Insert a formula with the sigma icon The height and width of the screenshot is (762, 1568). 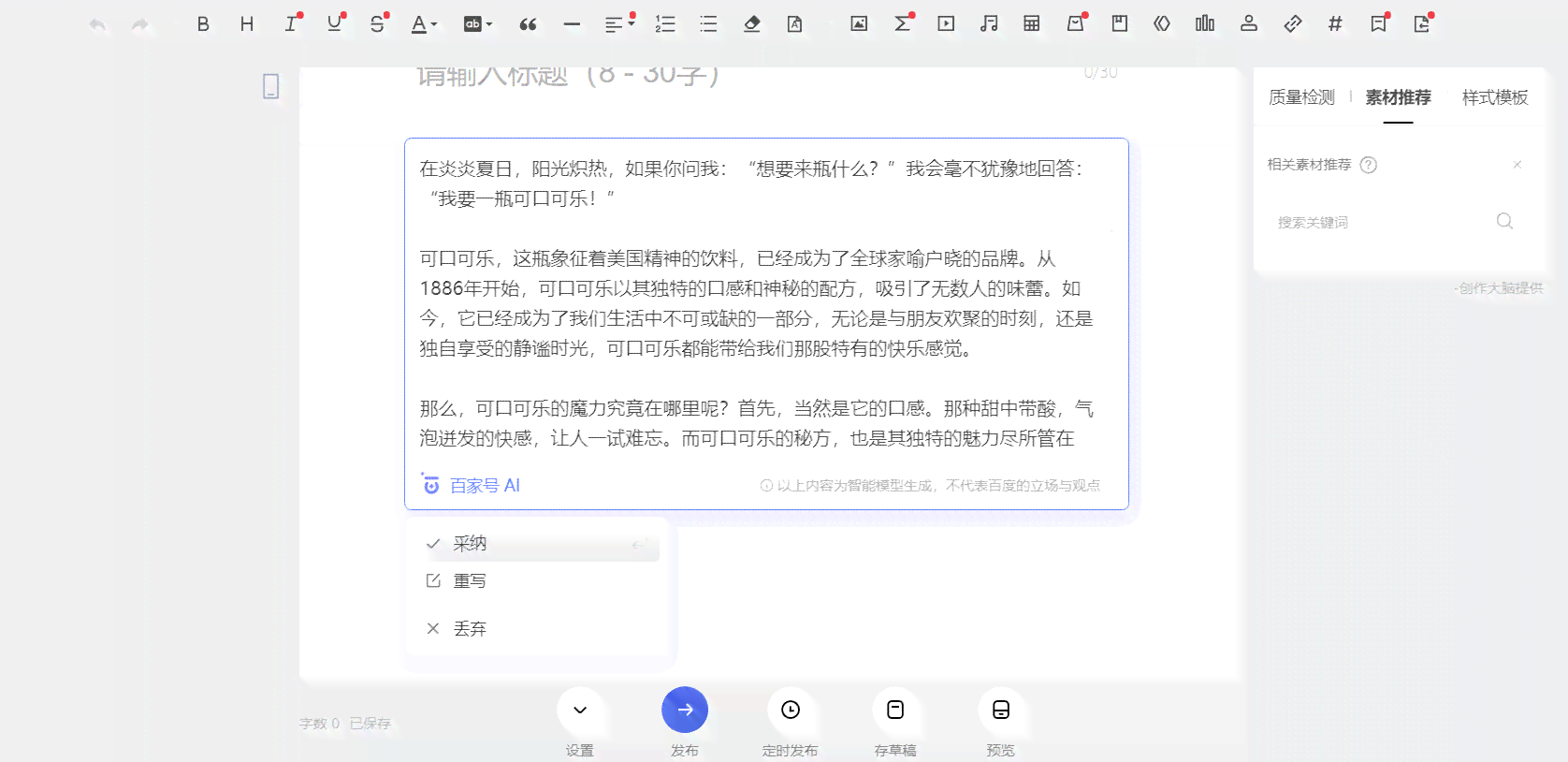coord(903,24)
